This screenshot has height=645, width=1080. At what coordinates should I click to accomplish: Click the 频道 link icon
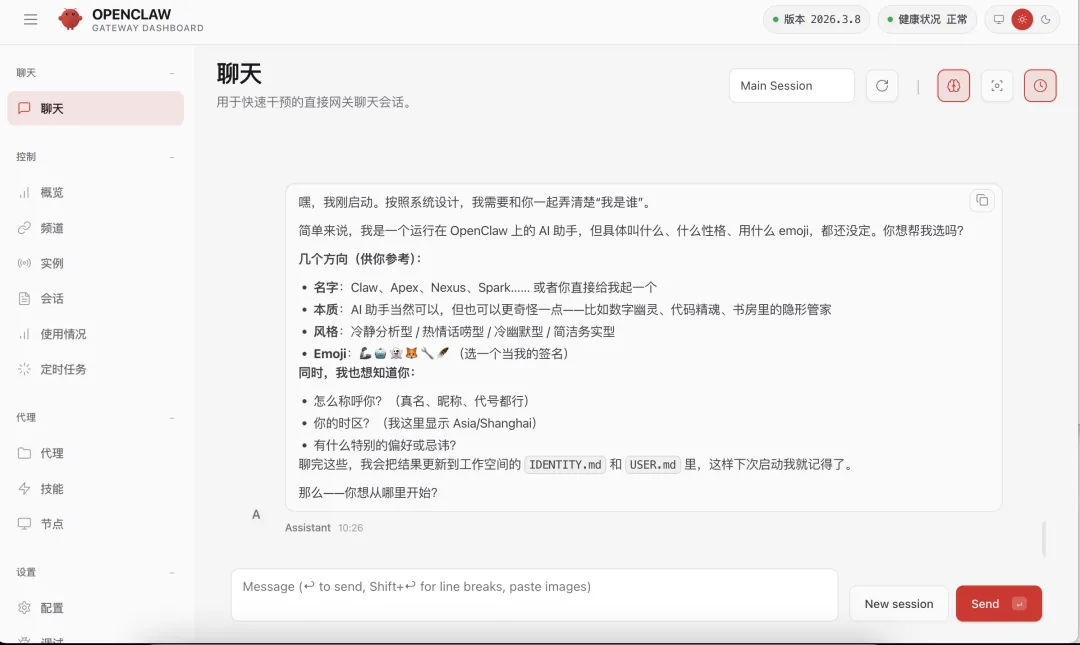click(x=24, y=227)
